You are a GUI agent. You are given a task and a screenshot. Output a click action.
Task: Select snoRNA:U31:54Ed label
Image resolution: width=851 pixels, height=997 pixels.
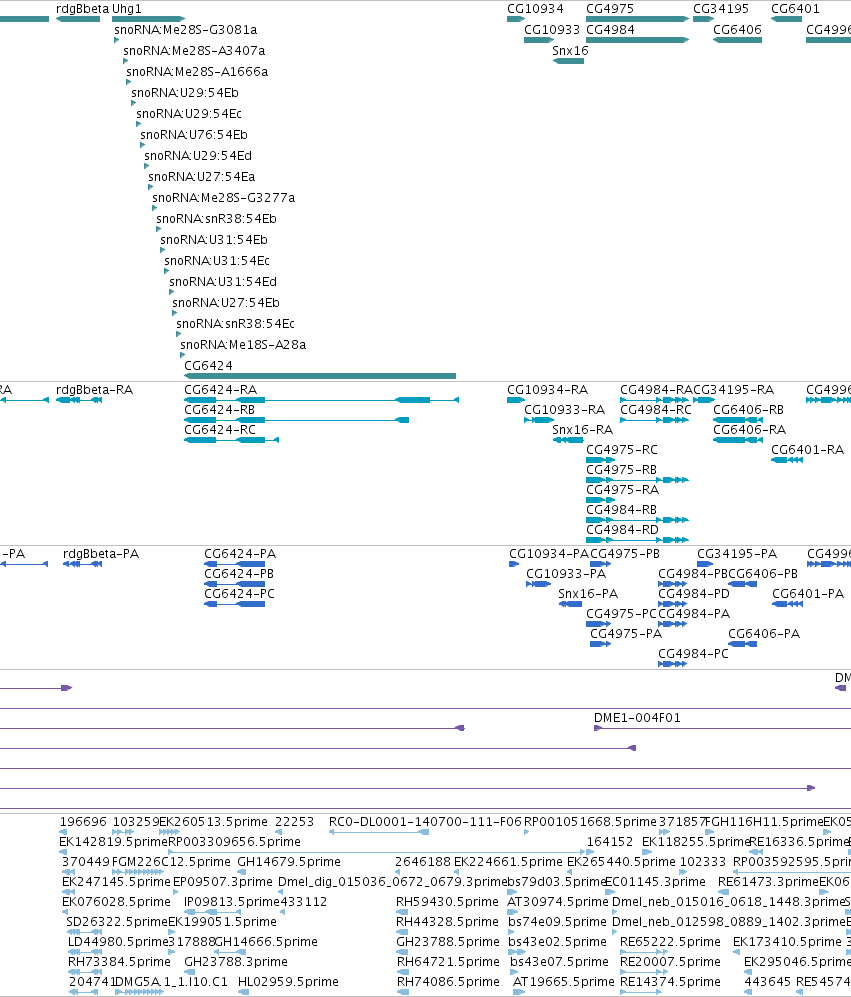click(223, 282)
